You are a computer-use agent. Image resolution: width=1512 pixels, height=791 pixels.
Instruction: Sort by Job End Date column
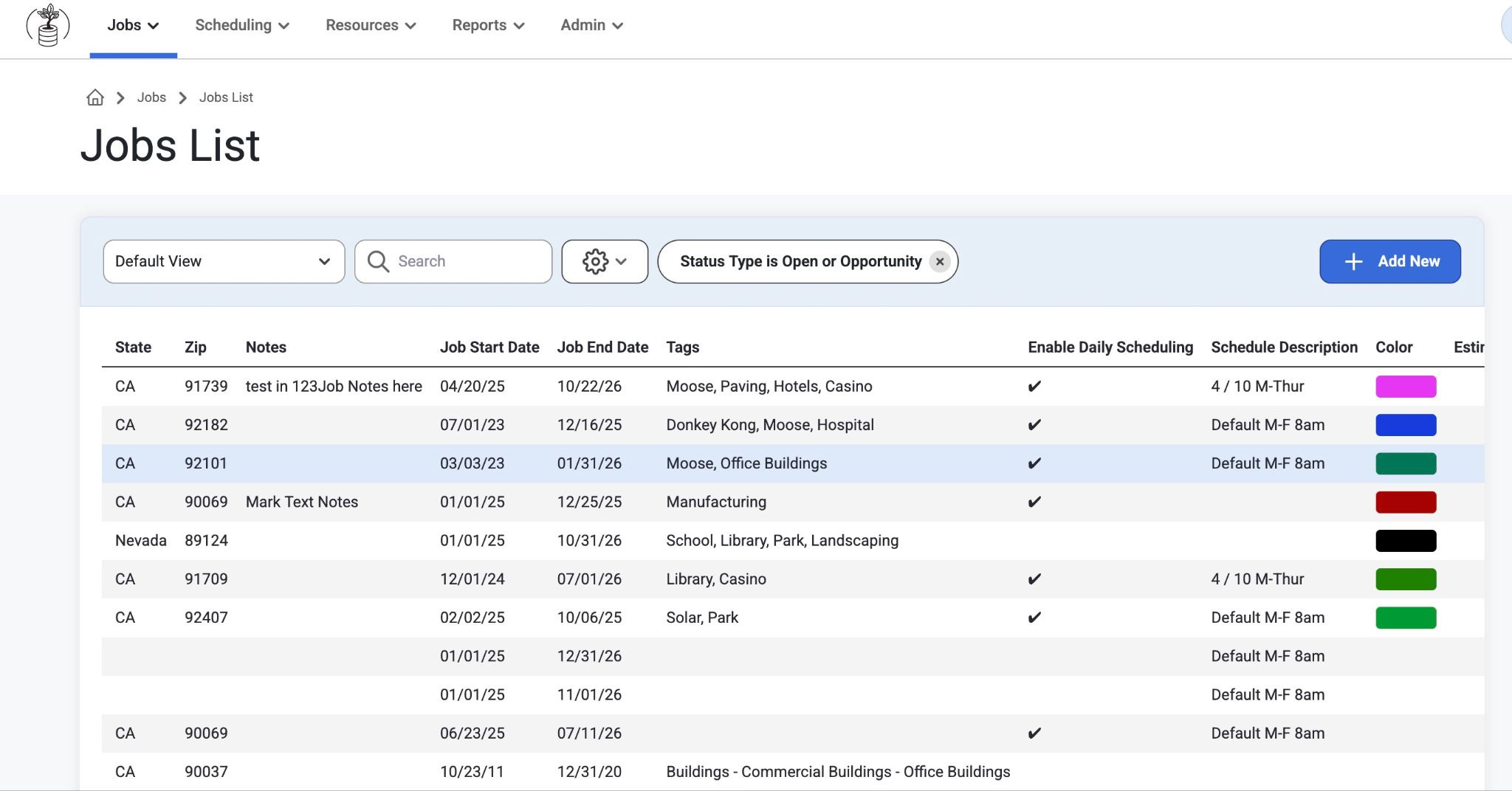tap(602, 348)
